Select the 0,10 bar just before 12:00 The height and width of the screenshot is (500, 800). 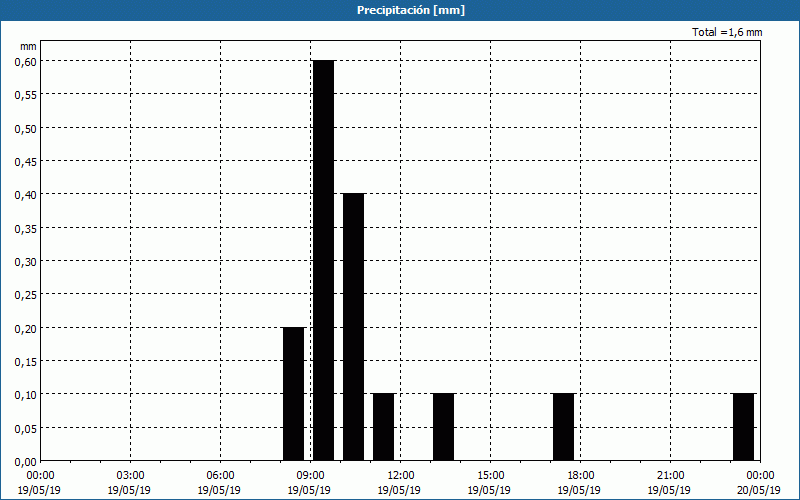point(384,427)
